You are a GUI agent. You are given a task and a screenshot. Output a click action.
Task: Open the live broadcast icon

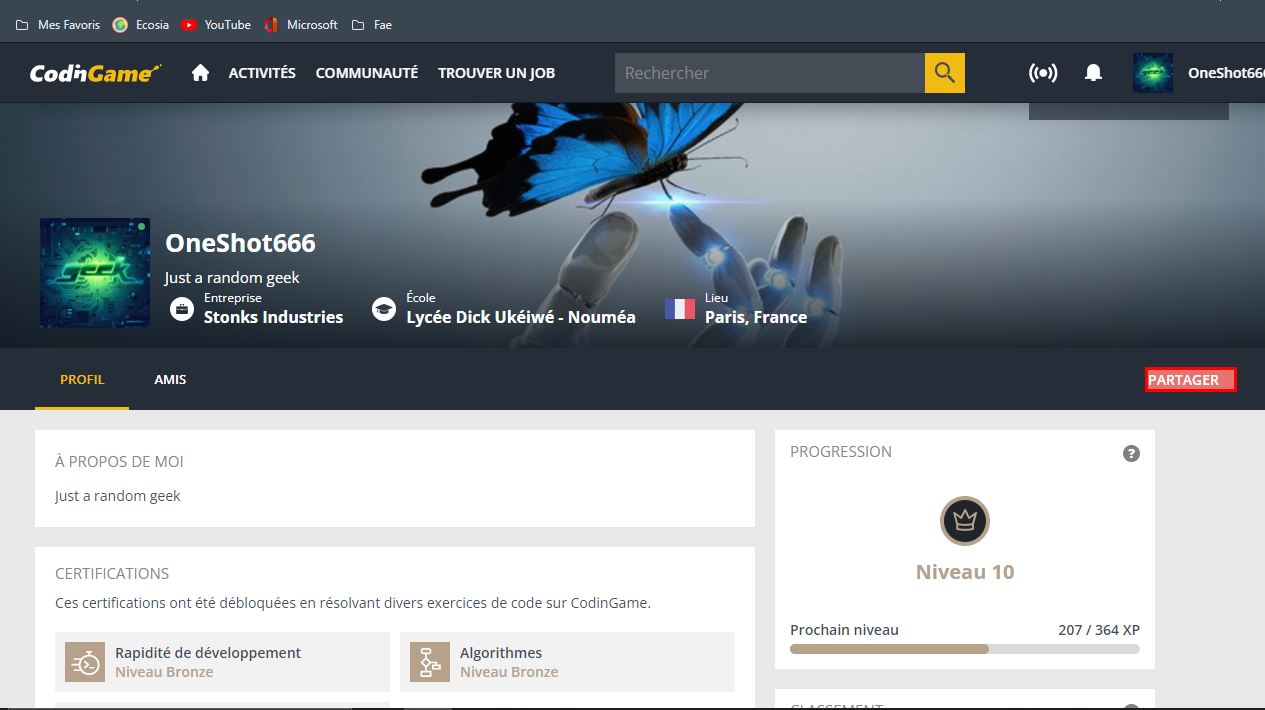[x=1043, y=73]
